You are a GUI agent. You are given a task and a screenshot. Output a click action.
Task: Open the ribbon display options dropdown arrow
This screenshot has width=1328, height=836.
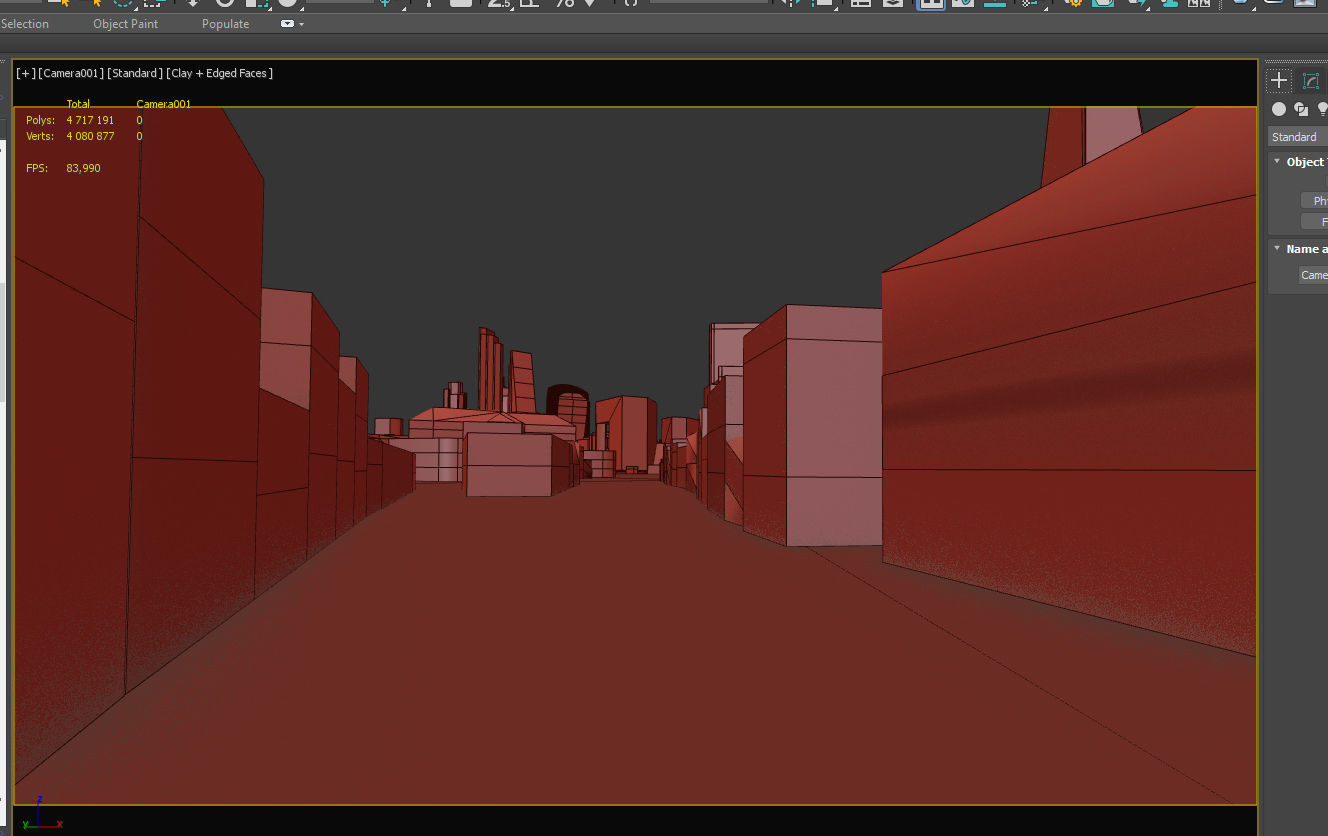[x=302, y=24]
